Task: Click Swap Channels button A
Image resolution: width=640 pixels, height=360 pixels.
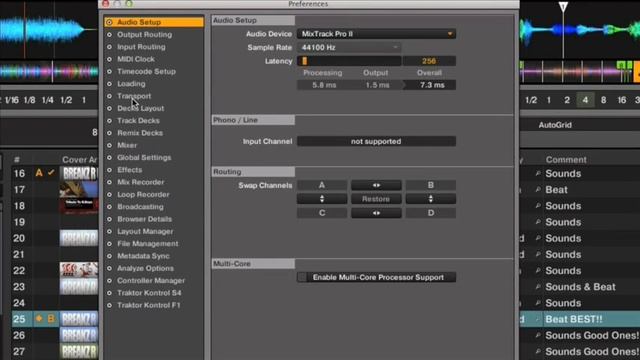Action: [322, 185]
